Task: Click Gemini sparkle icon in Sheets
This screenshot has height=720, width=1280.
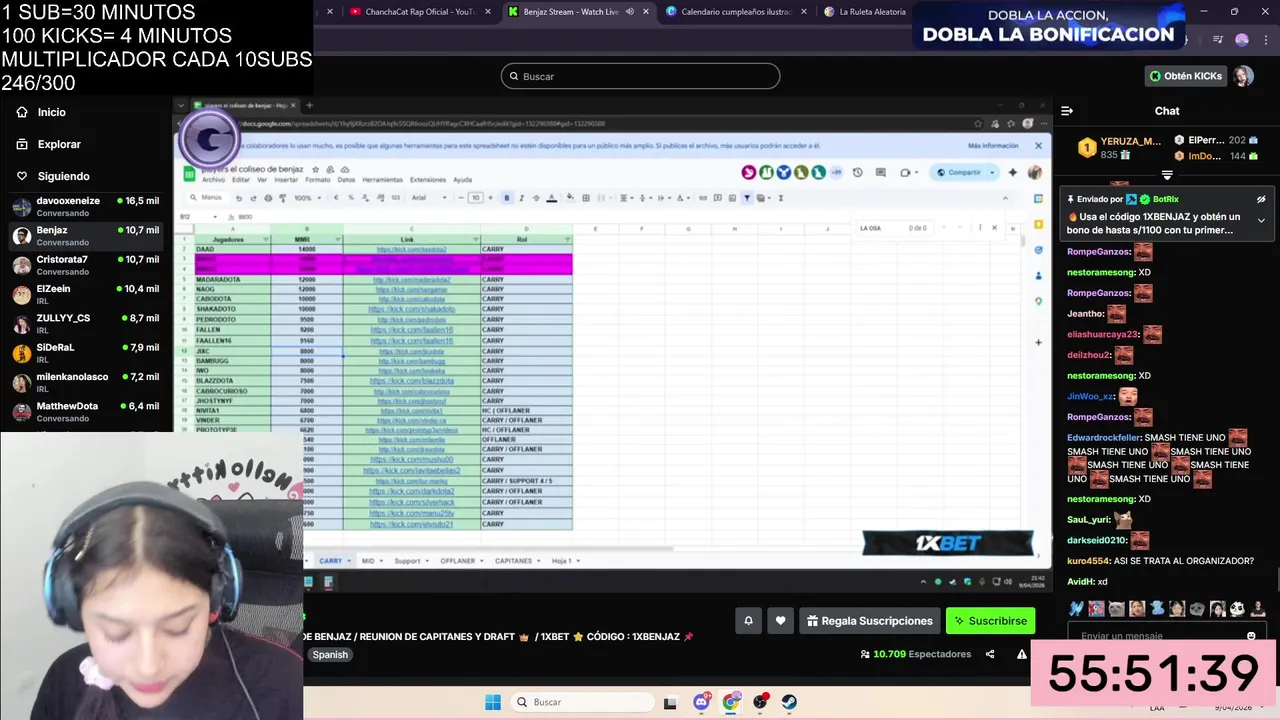Action: coord(1012,172)
